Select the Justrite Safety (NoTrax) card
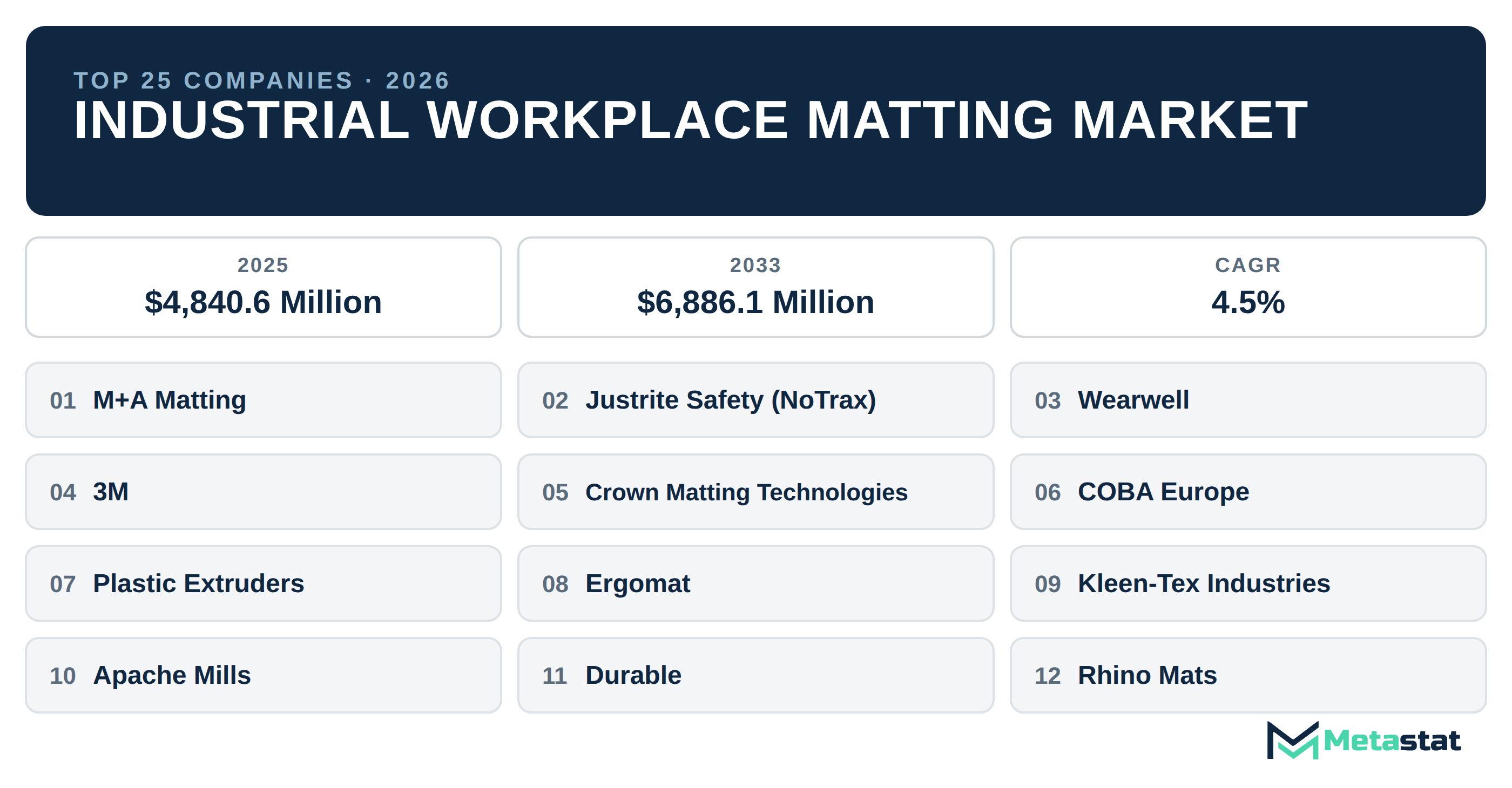1512x788 pixels. pos(755,400)
